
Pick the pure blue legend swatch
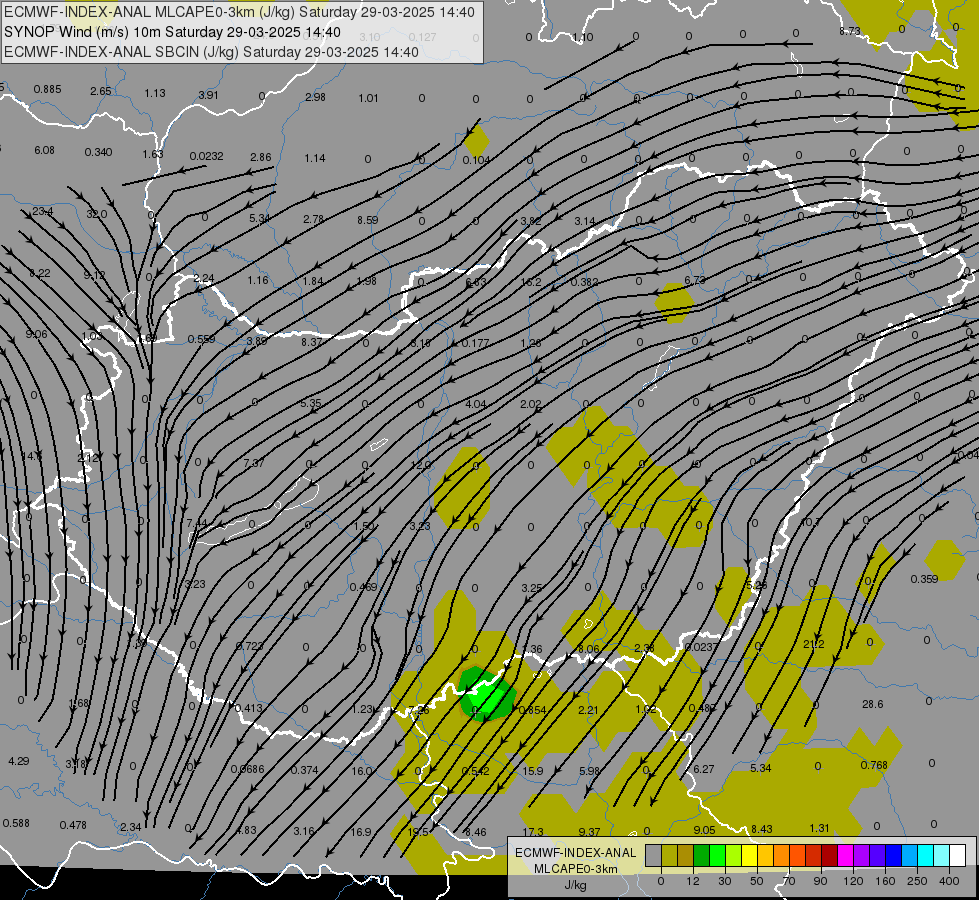tap(893, 856)
